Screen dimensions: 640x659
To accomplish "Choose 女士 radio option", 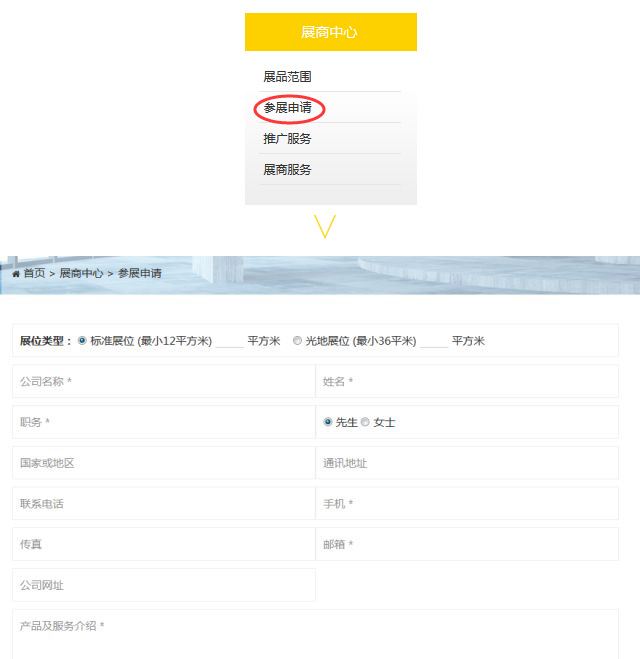I will tap(365, 422).
